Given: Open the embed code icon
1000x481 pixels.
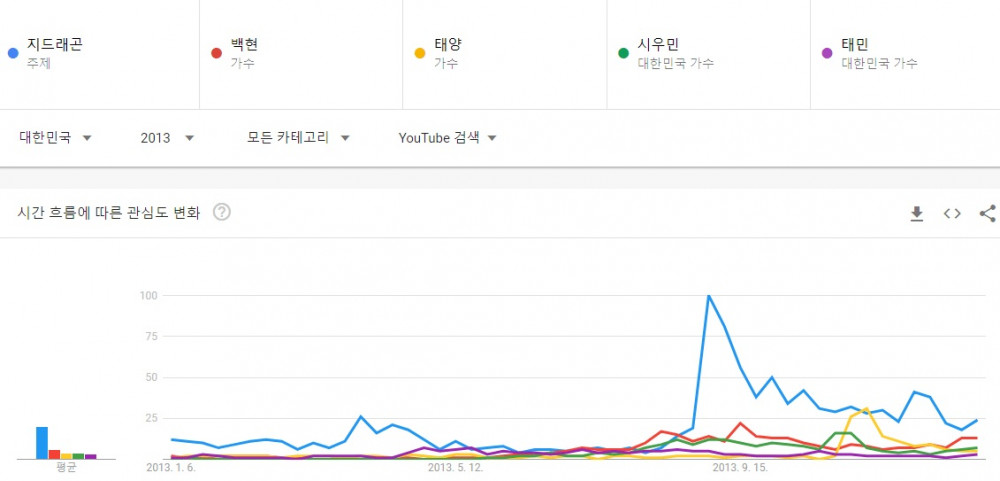Looking at the screenshot, I should (x=952, y=214).
